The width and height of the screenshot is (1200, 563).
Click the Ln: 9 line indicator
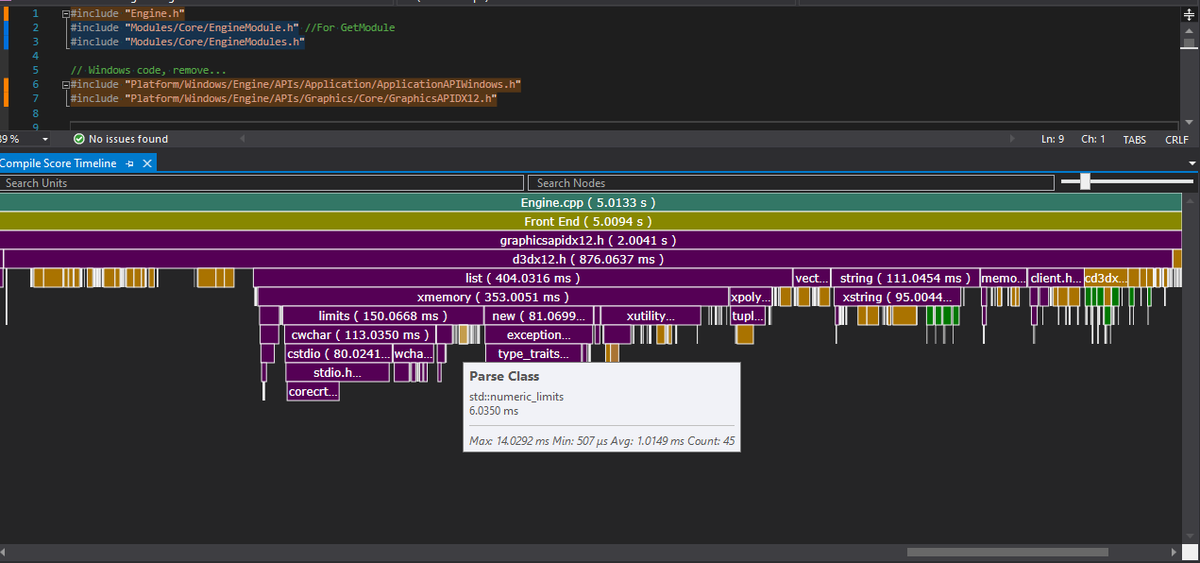[x=1052, y=139]
